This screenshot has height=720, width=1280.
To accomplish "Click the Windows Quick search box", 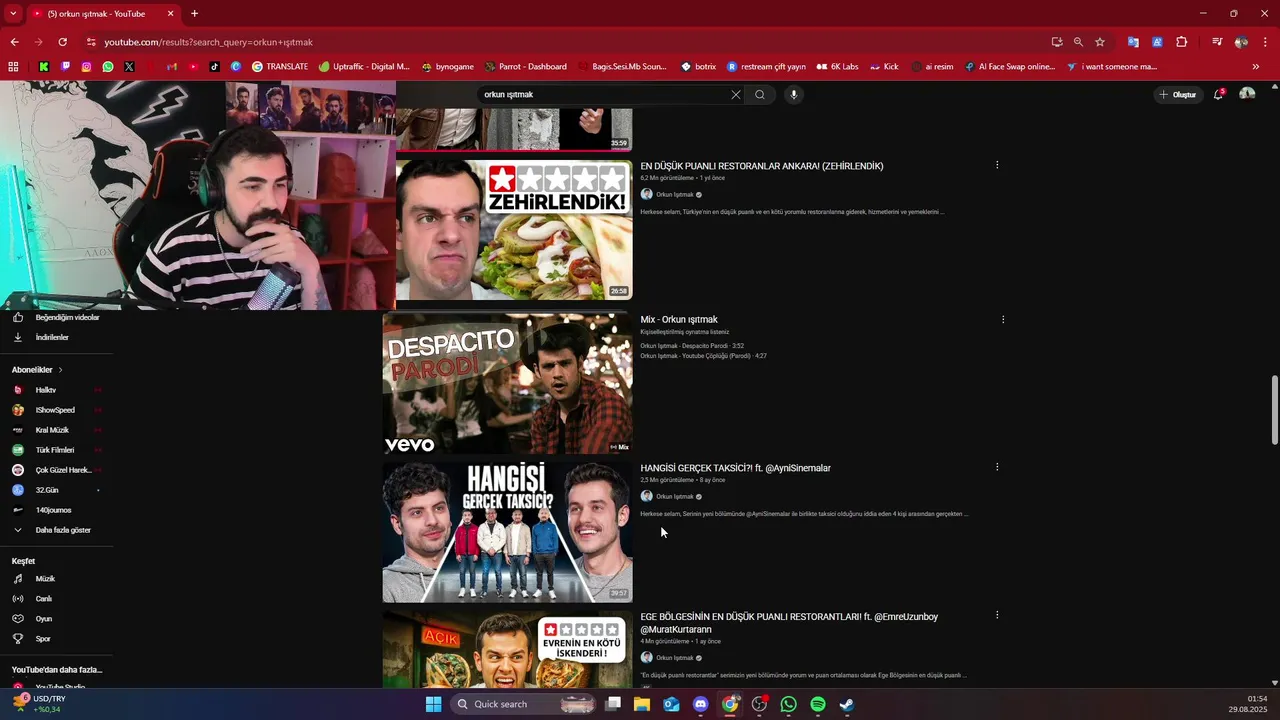I will (x=522, y=704).
